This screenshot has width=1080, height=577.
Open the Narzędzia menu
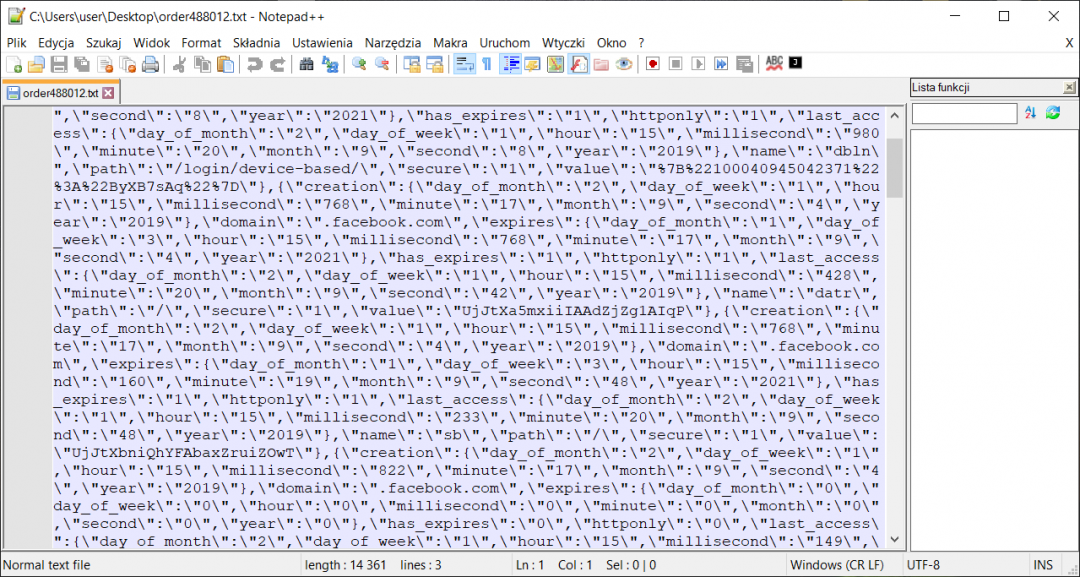pyautogui.click(x=392, y=43)
